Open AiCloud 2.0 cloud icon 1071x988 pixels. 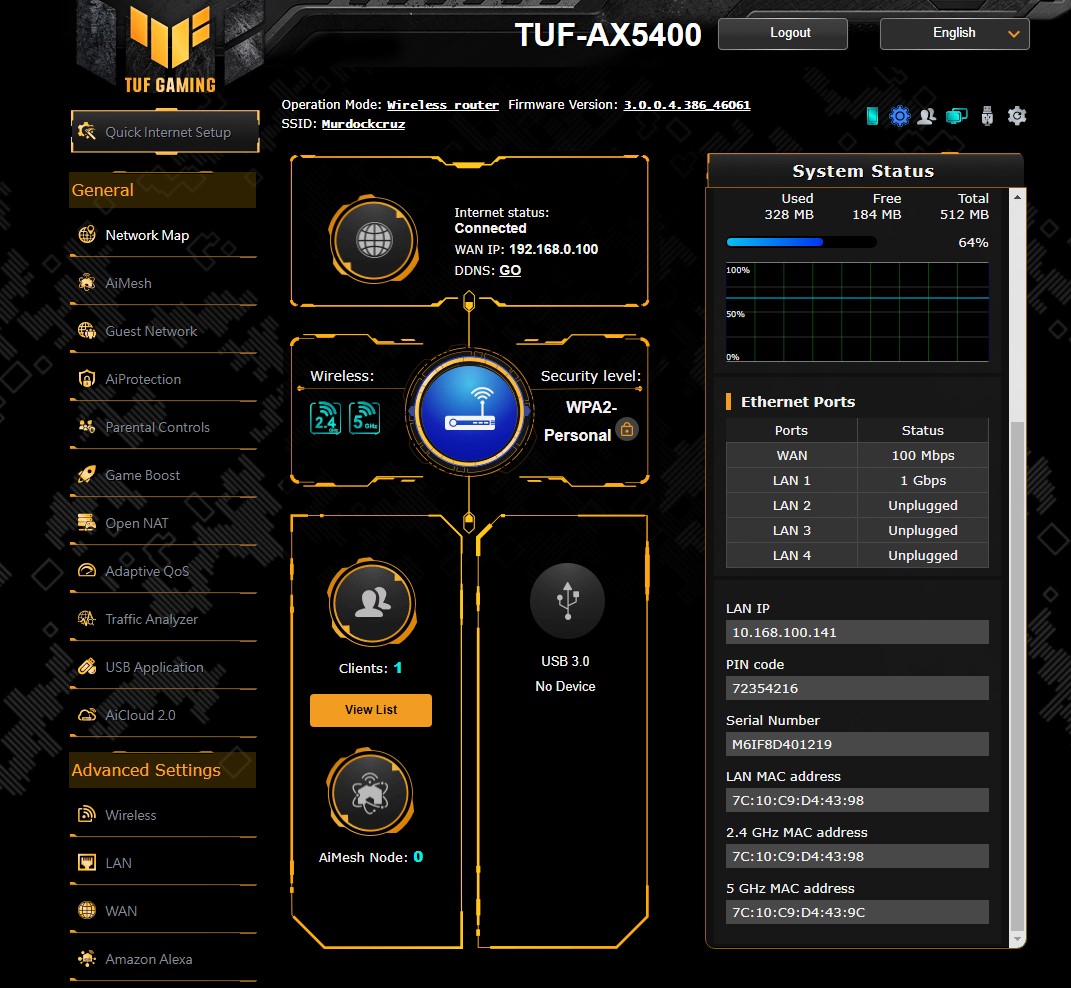coord(87,715)
